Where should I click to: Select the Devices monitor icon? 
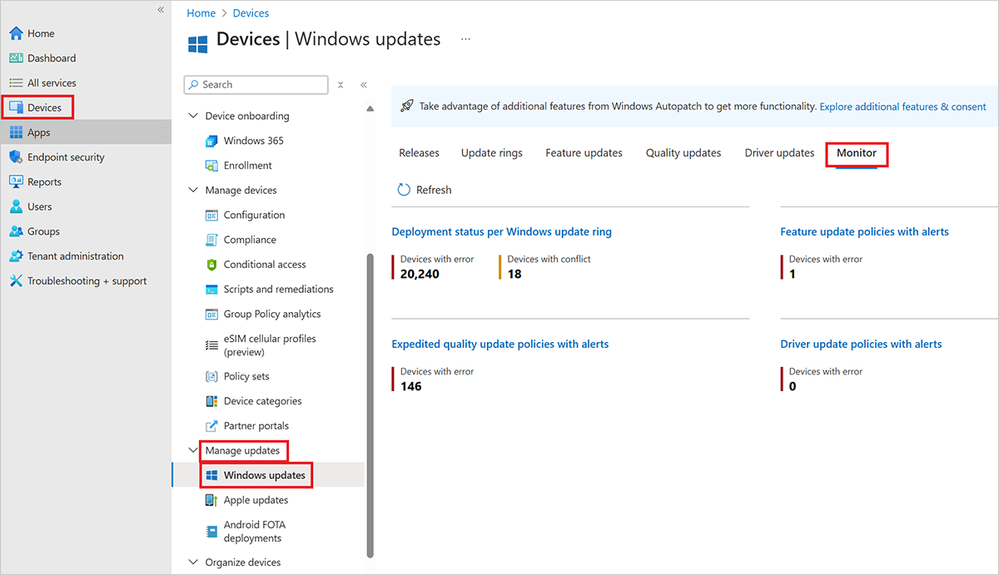[x=16, y=108]
